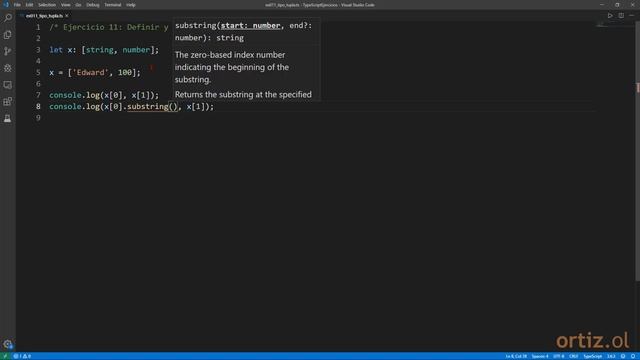
Task: Open the Debug menu
Action: coord(93,5)
